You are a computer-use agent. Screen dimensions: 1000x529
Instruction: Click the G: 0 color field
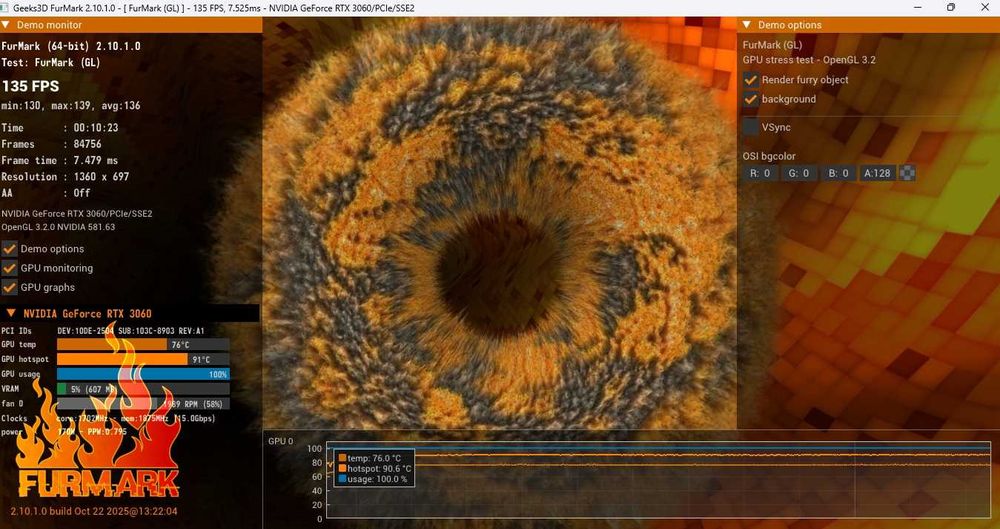point(799,173)
